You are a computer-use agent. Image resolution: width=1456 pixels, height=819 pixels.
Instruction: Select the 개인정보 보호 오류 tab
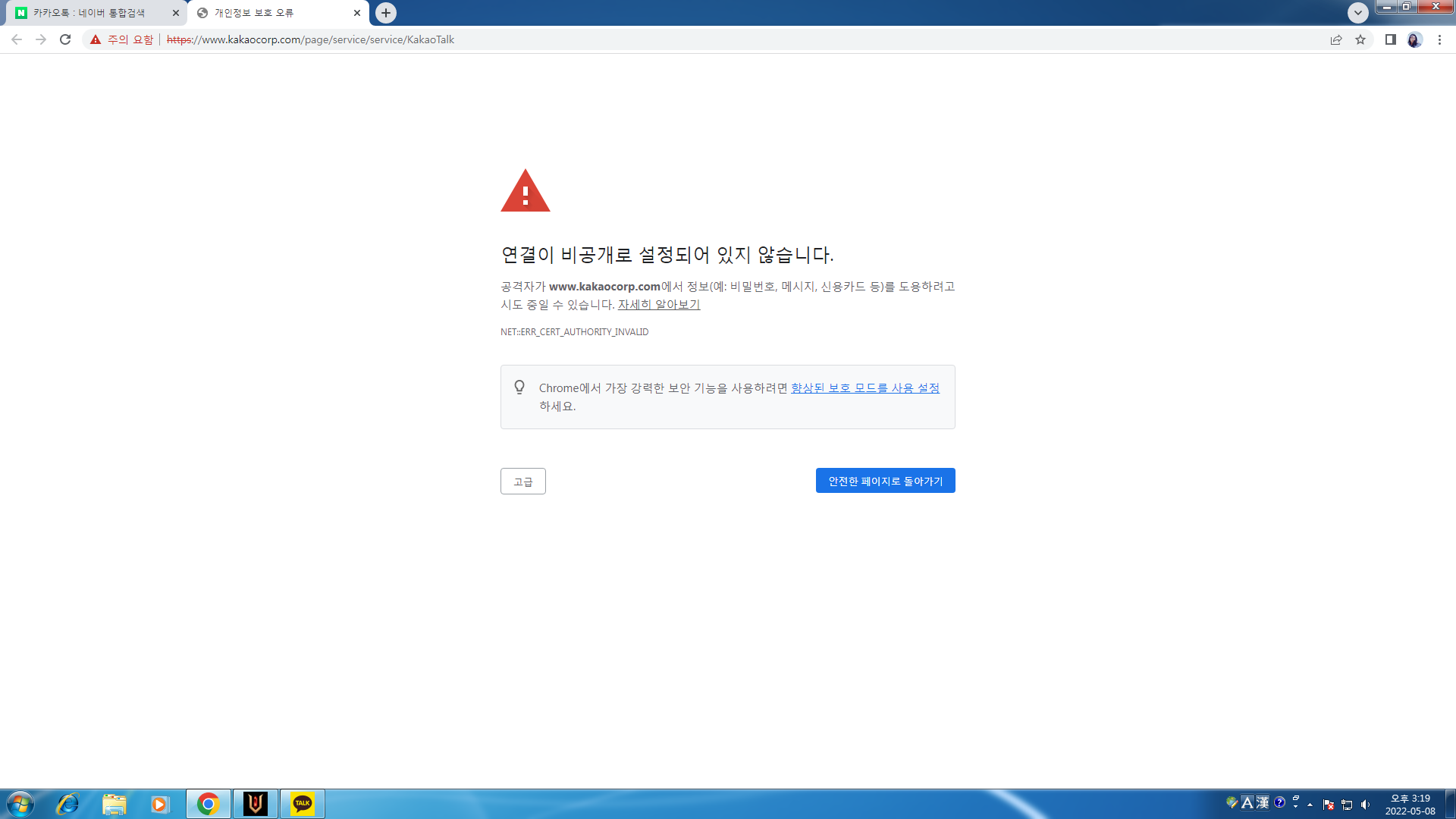(278, 13)
